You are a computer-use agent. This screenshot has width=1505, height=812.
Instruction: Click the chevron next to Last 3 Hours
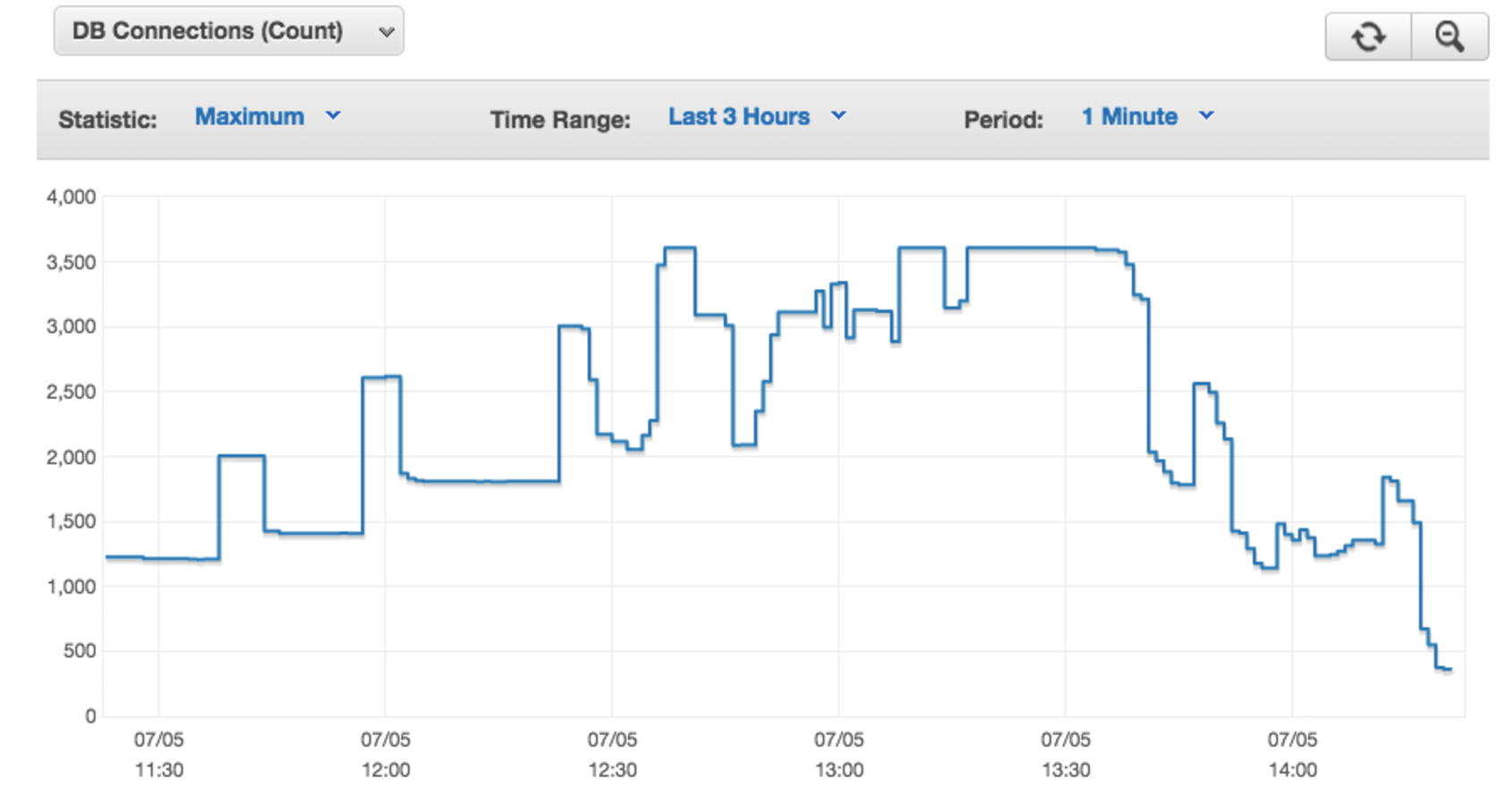tap(838, 116)
